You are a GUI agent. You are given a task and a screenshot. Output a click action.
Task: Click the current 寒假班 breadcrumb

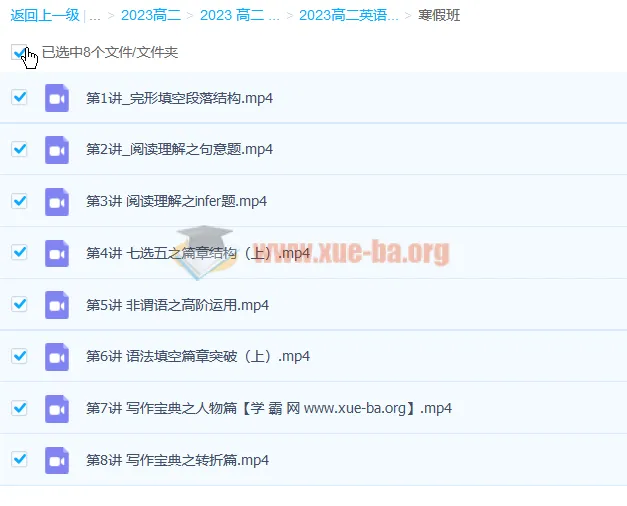[x=439, y=15]
